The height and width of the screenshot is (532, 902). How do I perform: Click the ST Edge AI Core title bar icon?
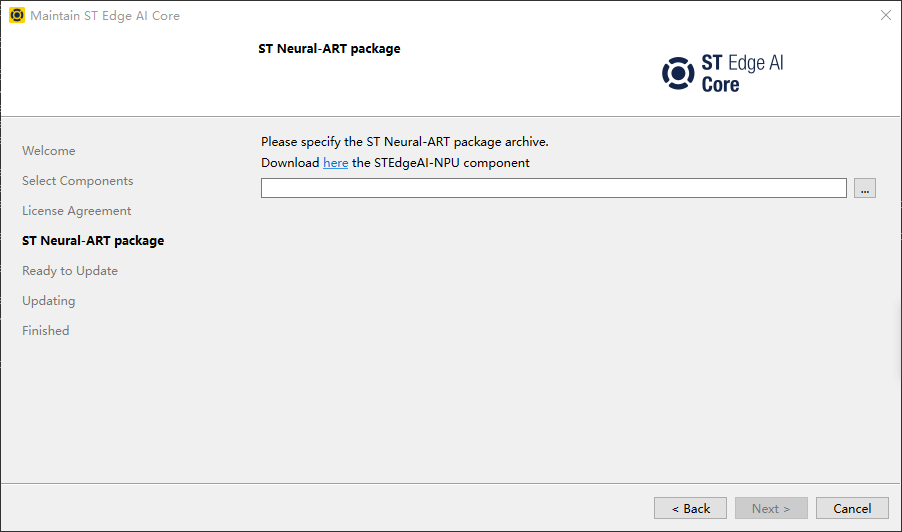(x=16, y=16)
